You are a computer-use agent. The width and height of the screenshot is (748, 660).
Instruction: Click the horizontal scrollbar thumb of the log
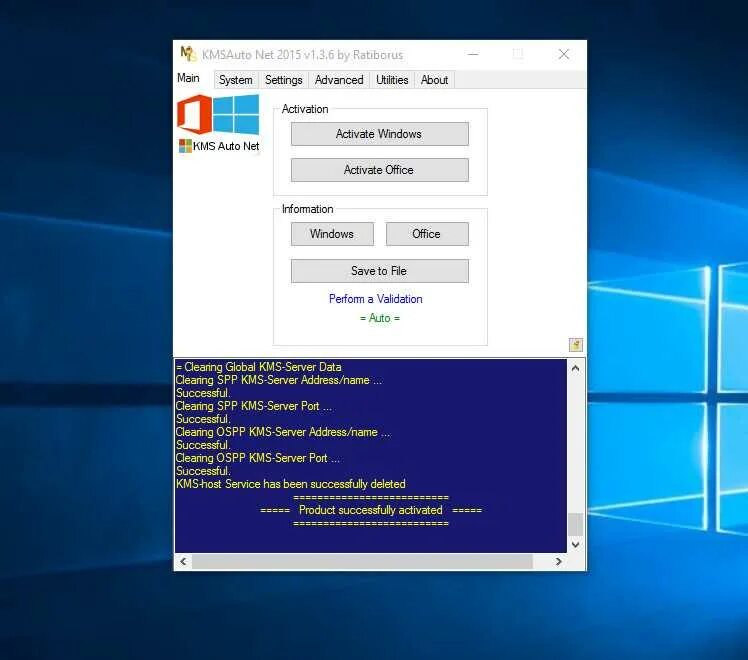tap(362, 562)
